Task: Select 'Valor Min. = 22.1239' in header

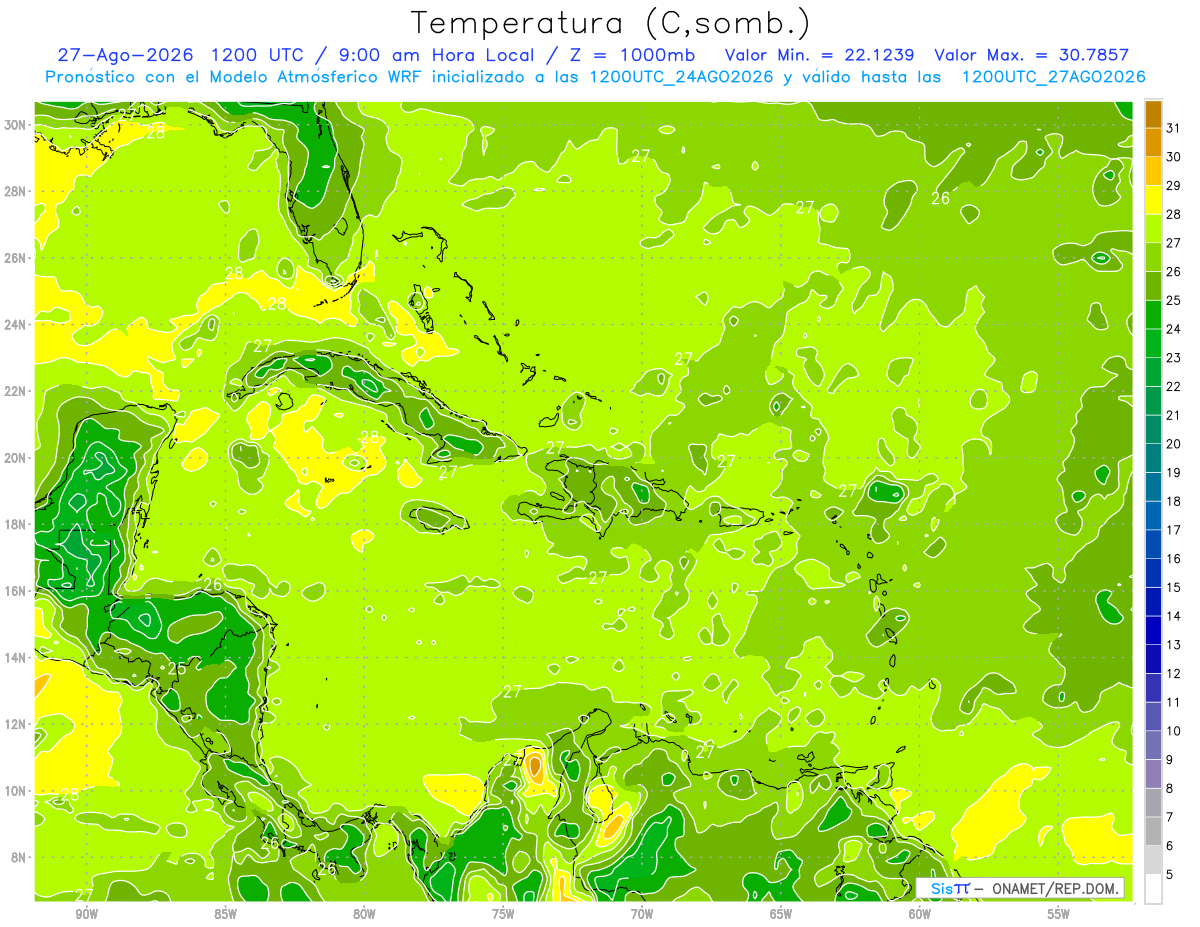Action: (x=819, y=55)
